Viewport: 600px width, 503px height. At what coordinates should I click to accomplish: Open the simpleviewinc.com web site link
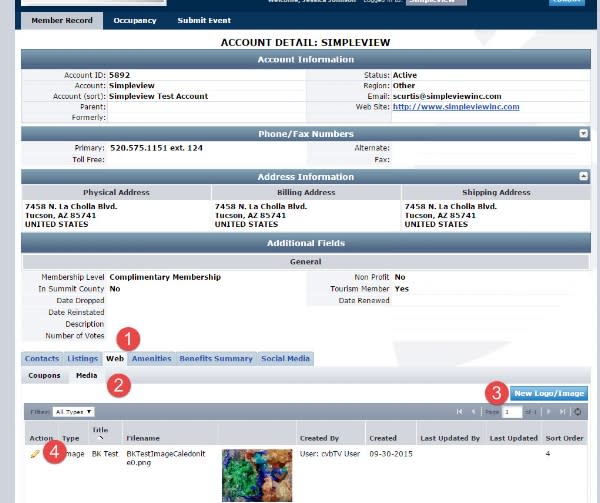coord(456,107)
